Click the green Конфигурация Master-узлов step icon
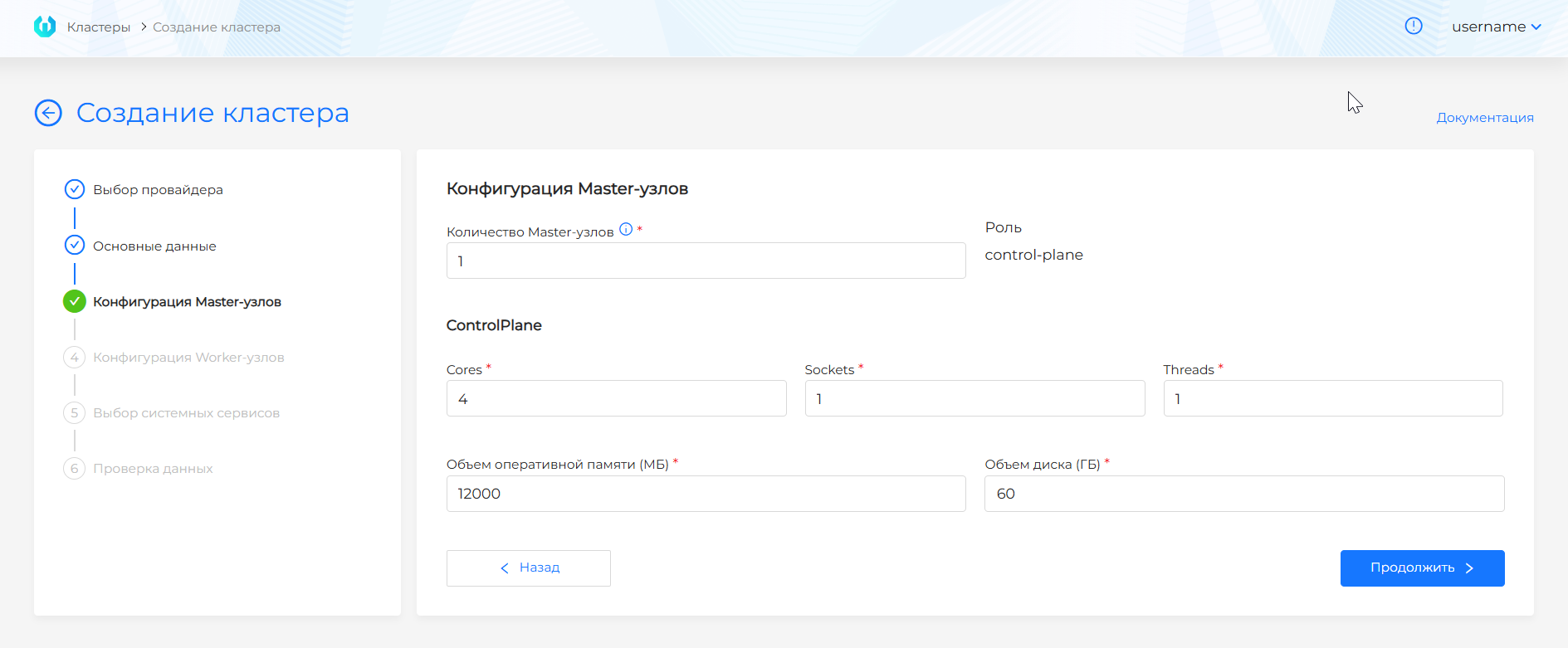The image size is (1568, 648). pyautogui.click(x=75, y=301)
